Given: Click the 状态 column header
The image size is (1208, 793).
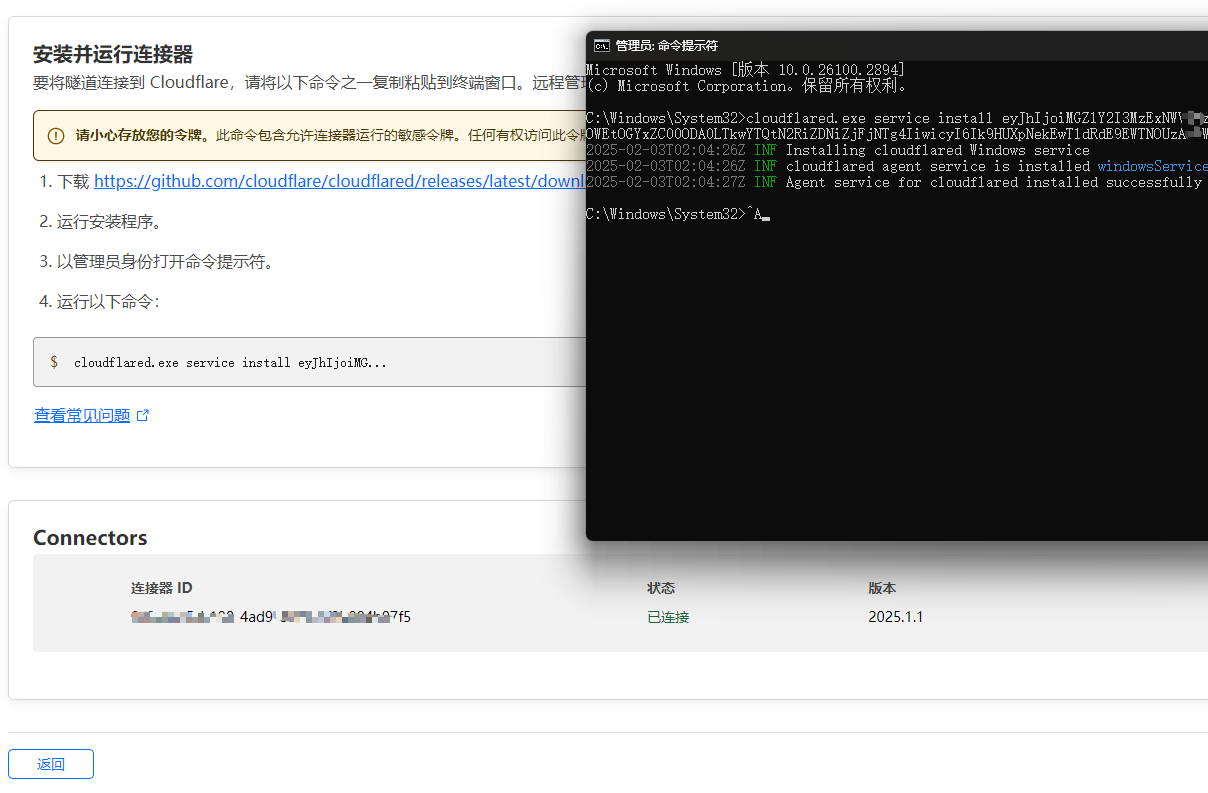Looking at the screenshot, I should click(661, 588).
